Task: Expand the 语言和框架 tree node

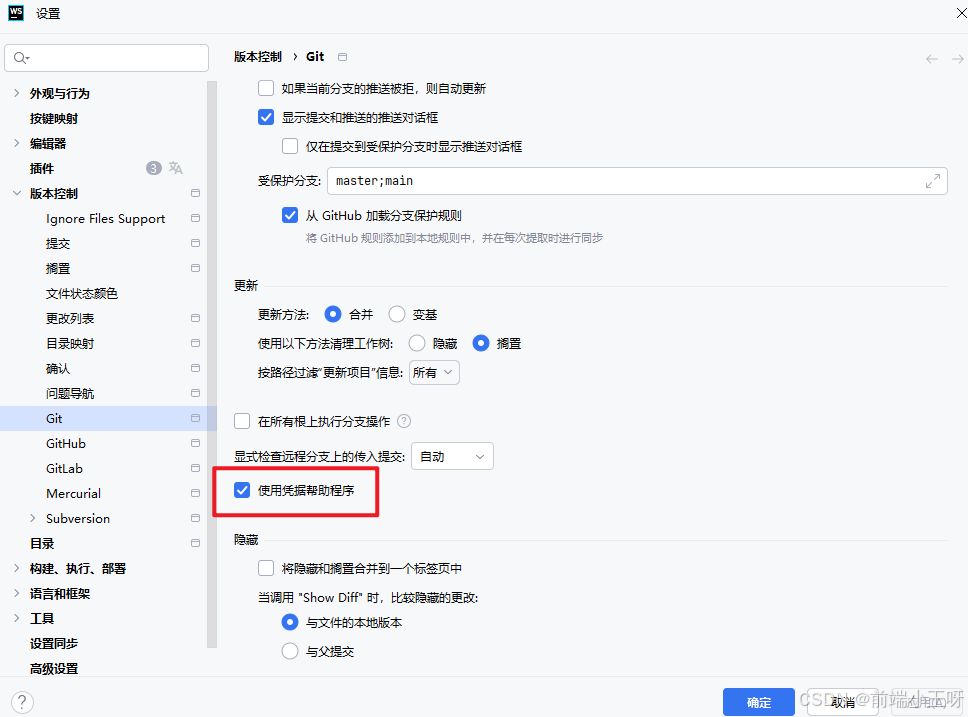Action: (17, 593)
